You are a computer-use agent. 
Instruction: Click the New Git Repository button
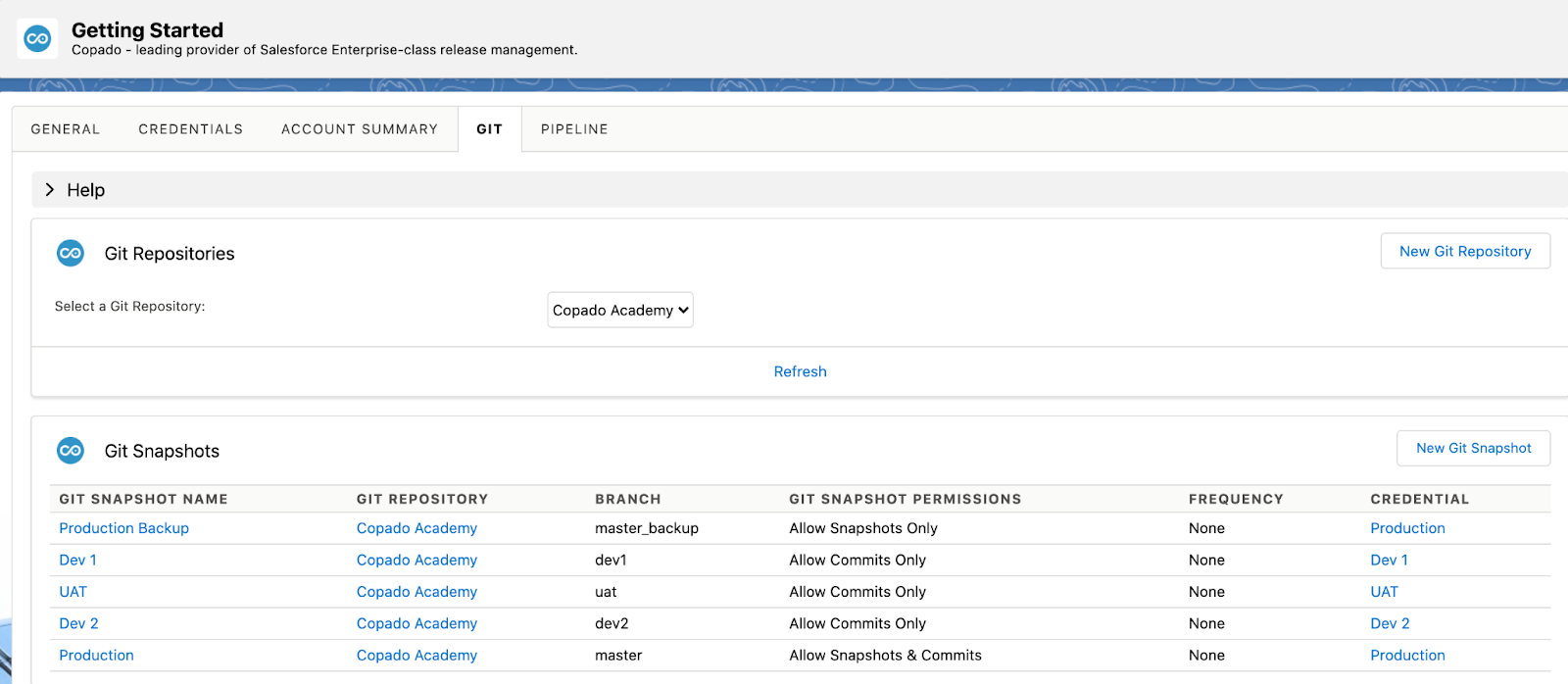1465,251
